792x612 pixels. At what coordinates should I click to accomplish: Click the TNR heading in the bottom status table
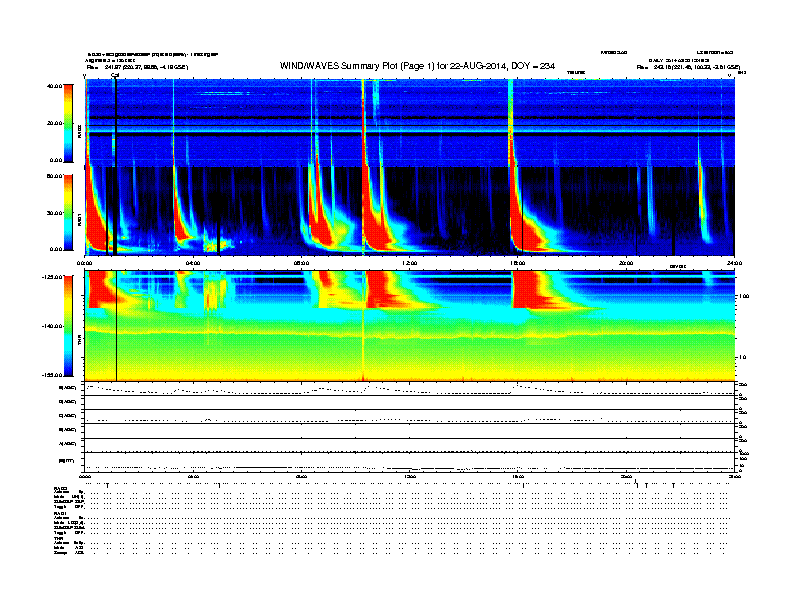click(x=58, y=538)
